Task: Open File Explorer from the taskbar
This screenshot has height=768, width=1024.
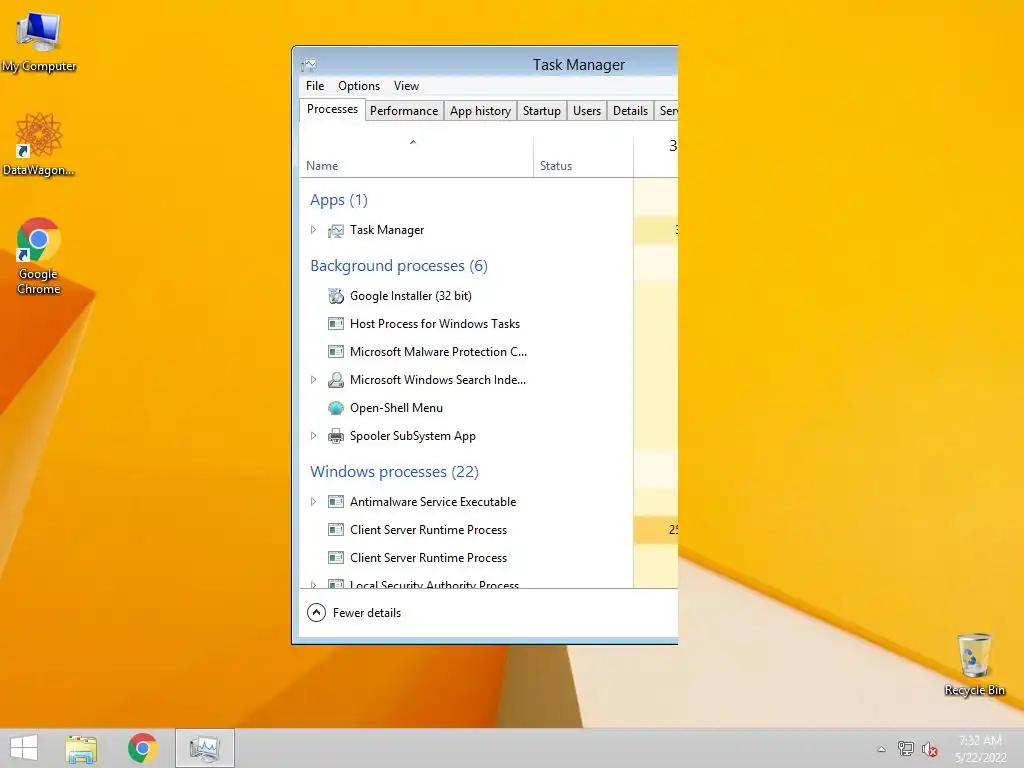Action: [x=81, y=748]
